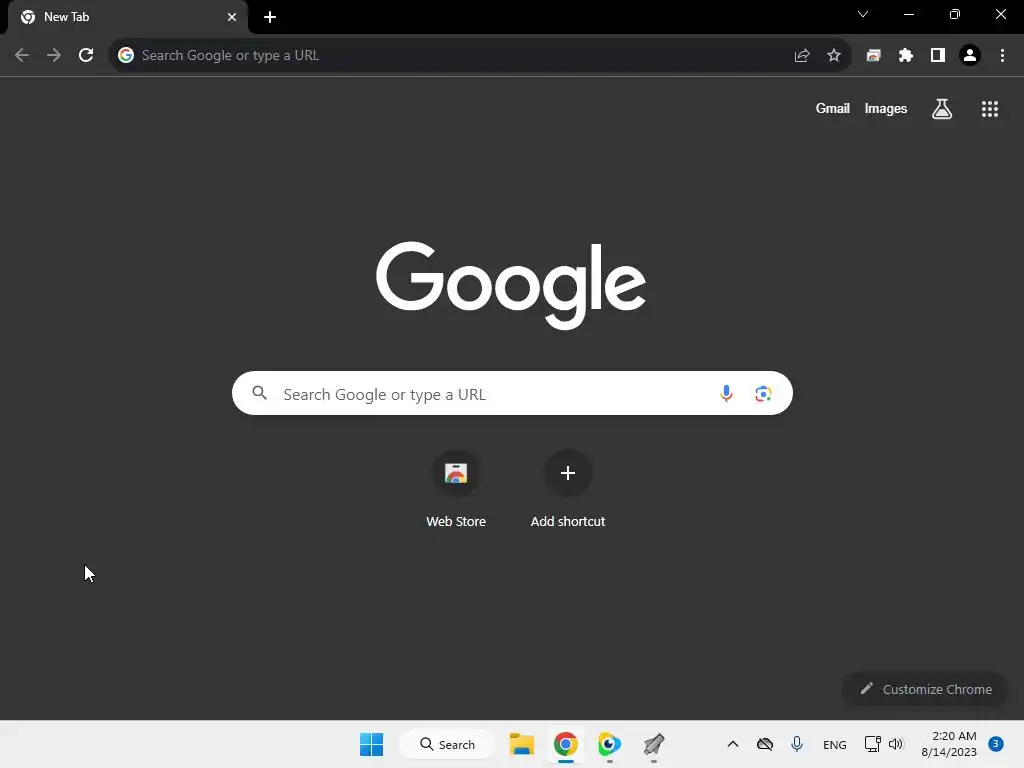Click the Google search box on the page
This screenshot has height=768, width=1024.
tap(512, 393)
